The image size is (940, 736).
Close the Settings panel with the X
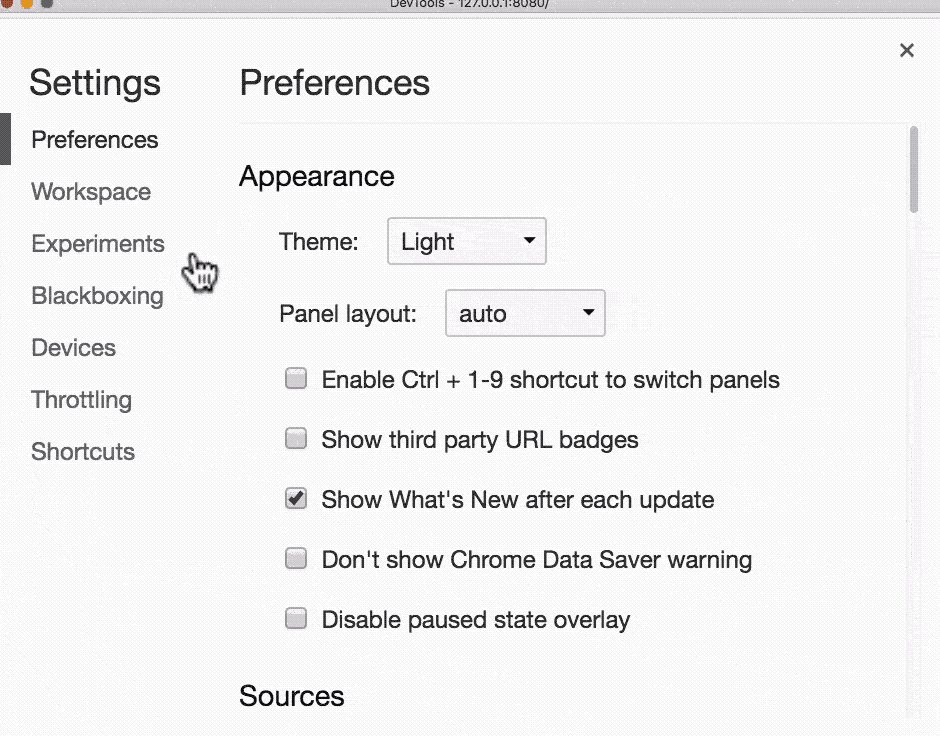(906, 50)
